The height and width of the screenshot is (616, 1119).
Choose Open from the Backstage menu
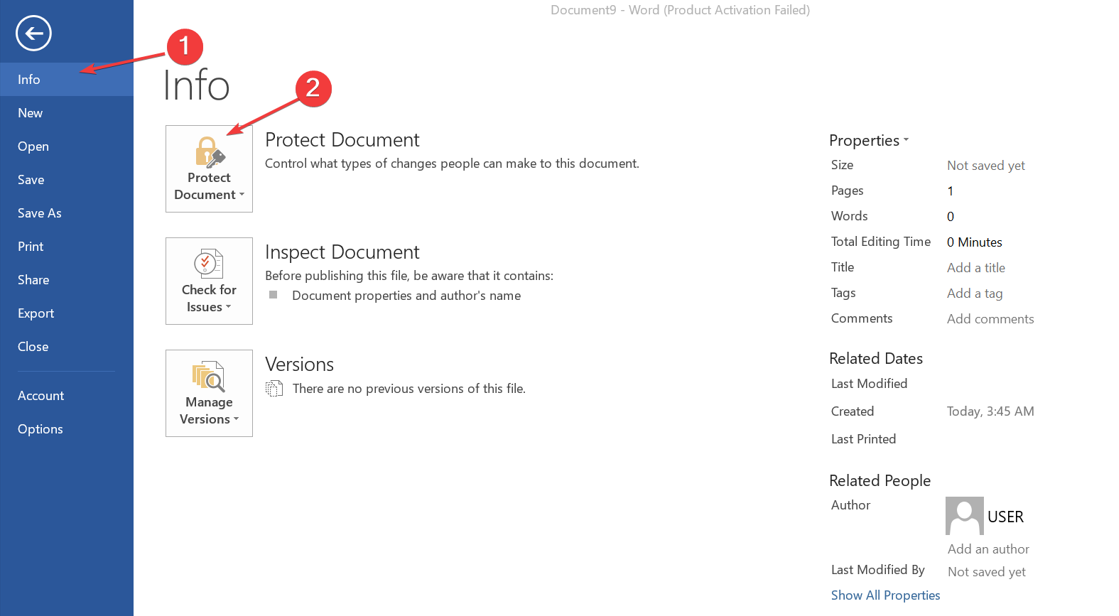point(66,146)
